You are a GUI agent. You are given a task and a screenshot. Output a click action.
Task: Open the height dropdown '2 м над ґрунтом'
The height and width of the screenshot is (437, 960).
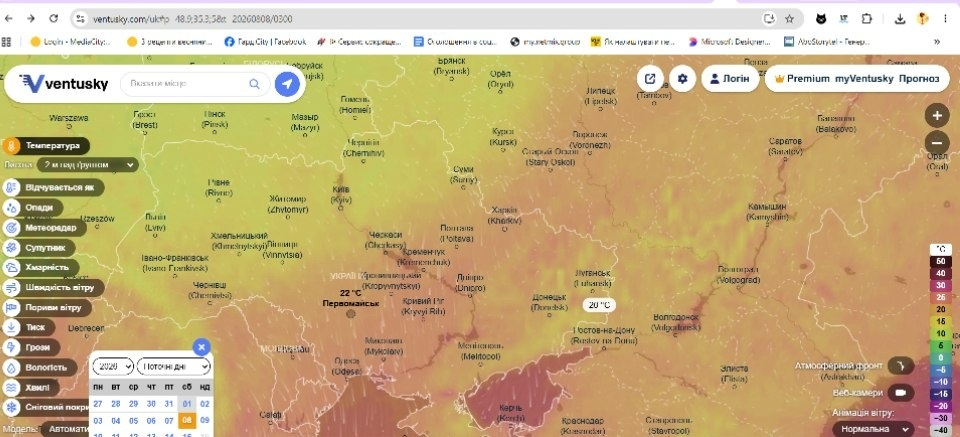(x=88, y=165)
